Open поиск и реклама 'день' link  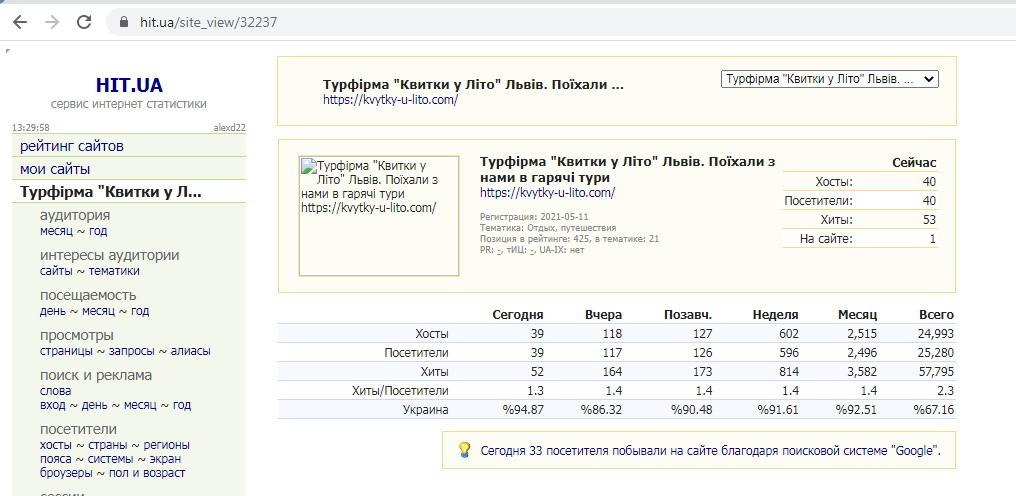95,405
